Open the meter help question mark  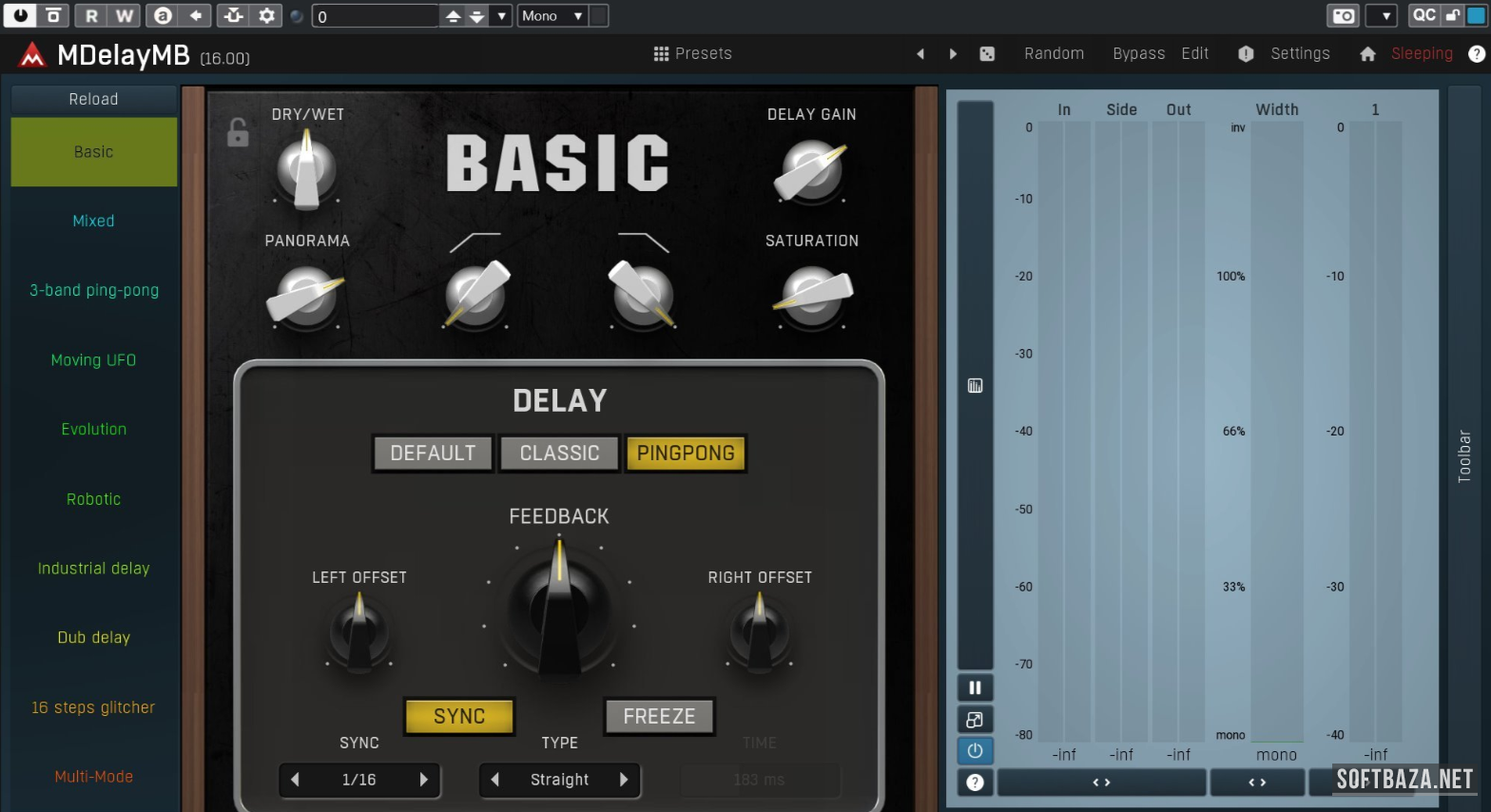click(975, 783)
